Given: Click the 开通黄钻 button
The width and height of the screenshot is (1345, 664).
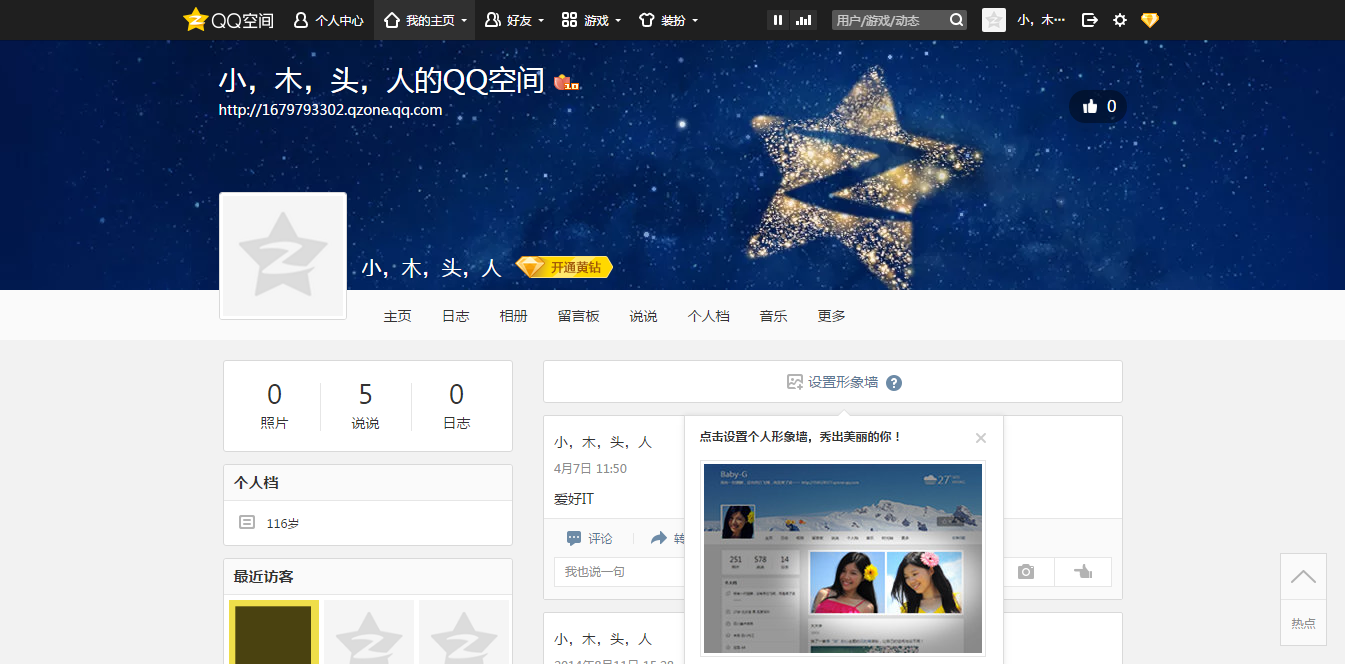Looking at the screenshot, I should tap(564, 267).
